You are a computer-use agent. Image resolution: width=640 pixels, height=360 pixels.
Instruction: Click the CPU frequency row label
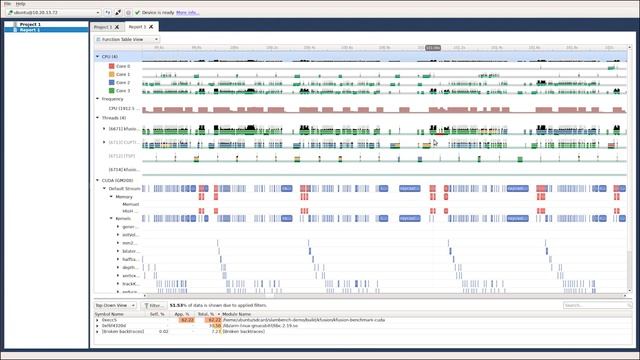[x=124, y=109]
